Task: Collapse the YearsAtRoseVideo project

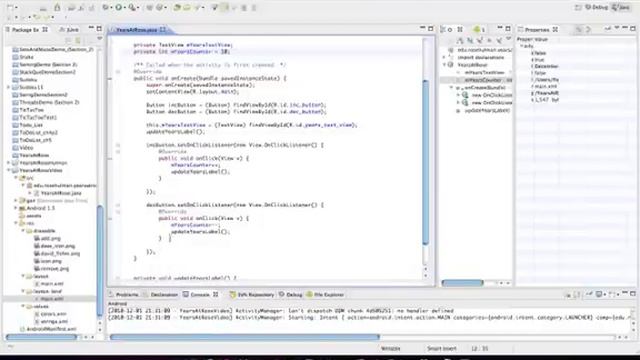Action: 9,170
